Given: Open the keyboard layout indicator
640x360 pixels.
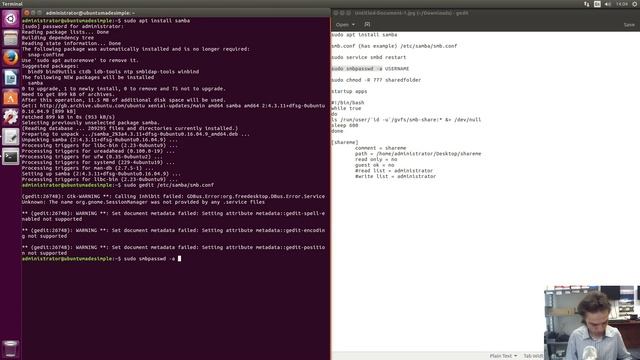Looking at the screenshot, I should click(597, 4).
